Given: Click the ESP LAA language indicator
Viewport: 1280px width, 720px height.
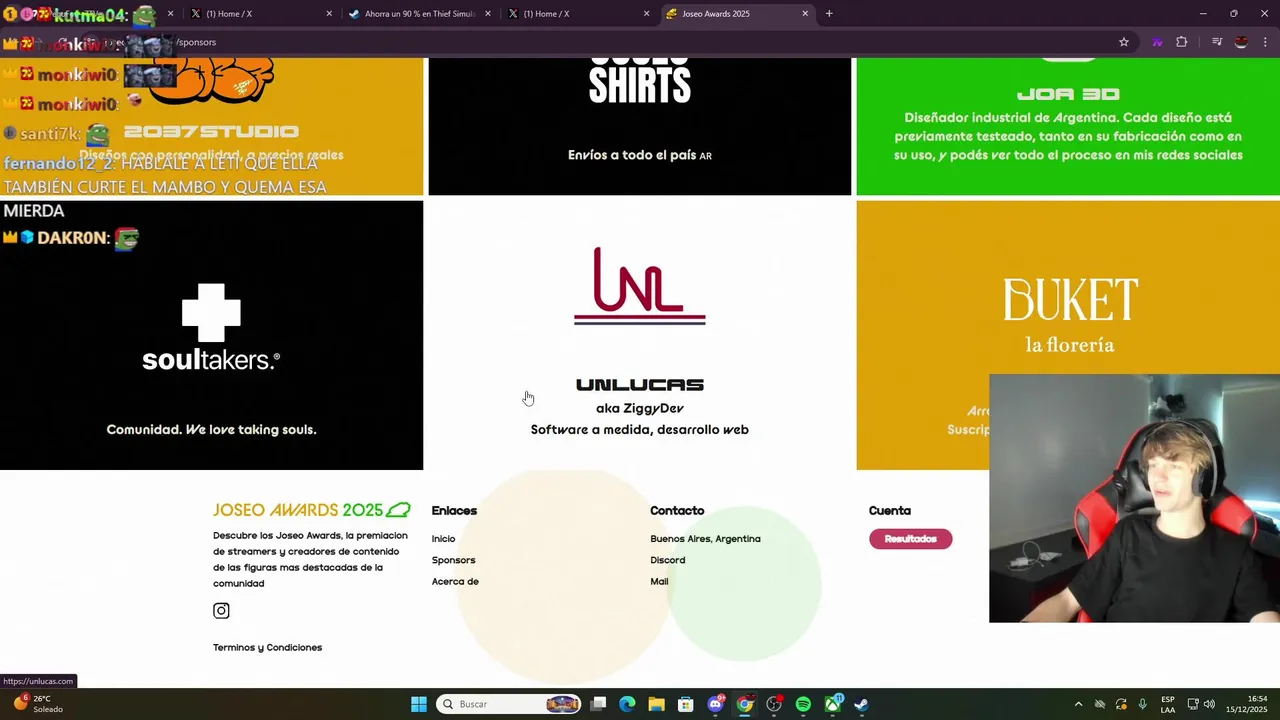Looking at the screenshot, I should coord(1168,704).
